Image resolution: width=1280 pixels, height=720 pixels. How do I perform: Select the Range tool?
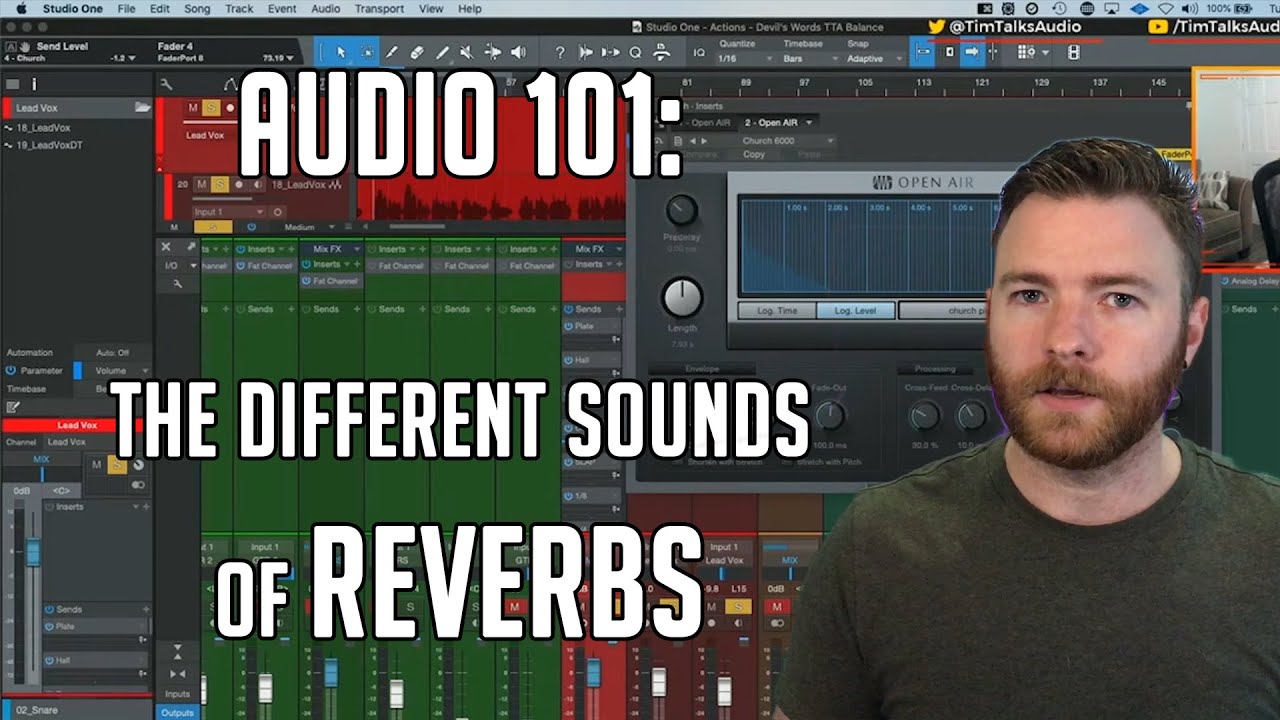point(367,52)
